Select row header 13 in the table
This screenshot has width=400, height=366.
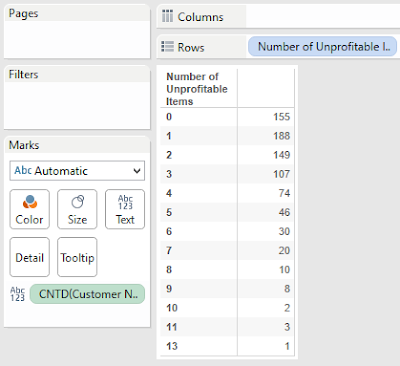pos(172,346)
